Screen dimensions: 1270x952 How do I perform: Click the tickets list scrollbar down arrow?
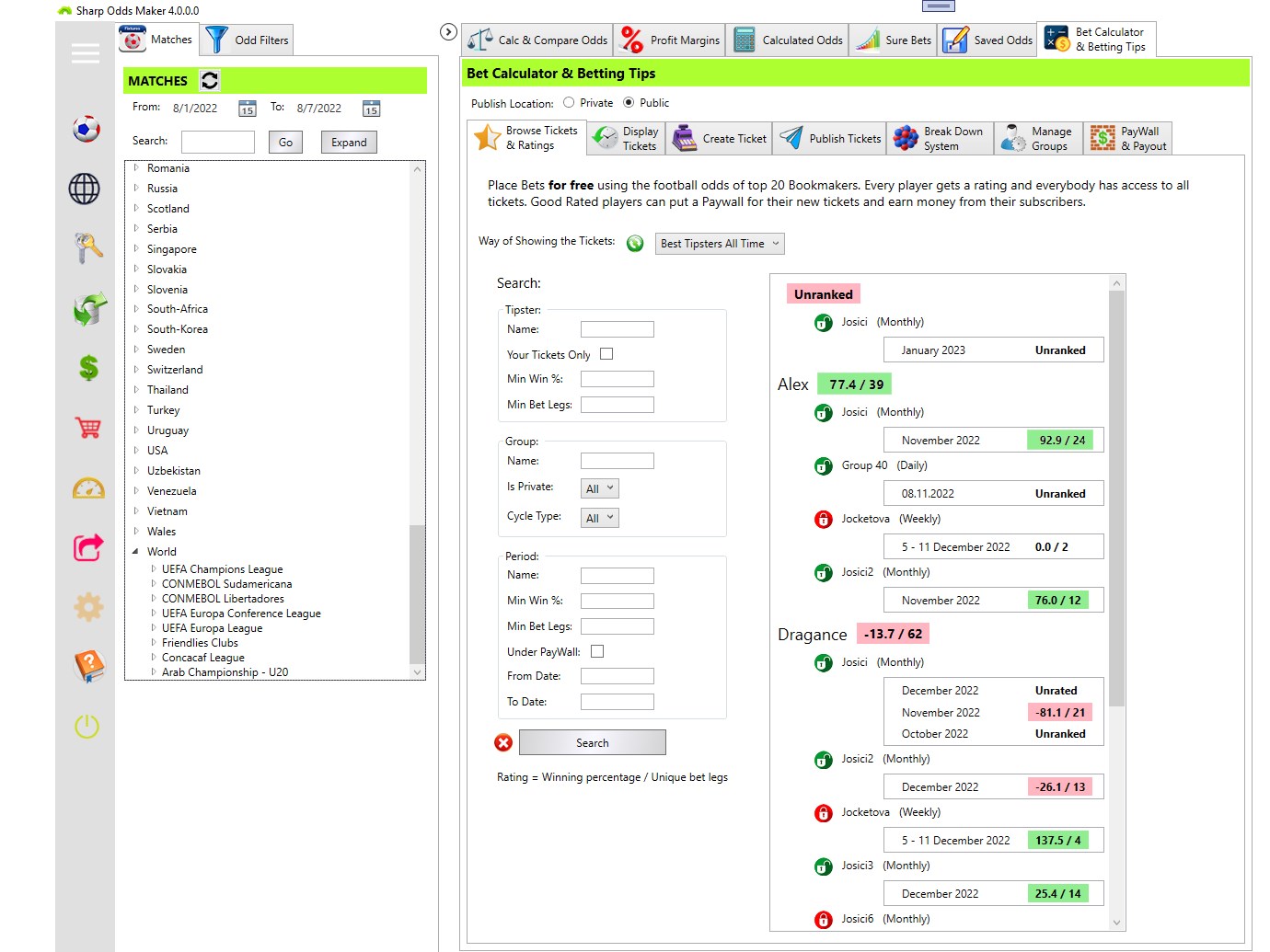point(1117,923)
